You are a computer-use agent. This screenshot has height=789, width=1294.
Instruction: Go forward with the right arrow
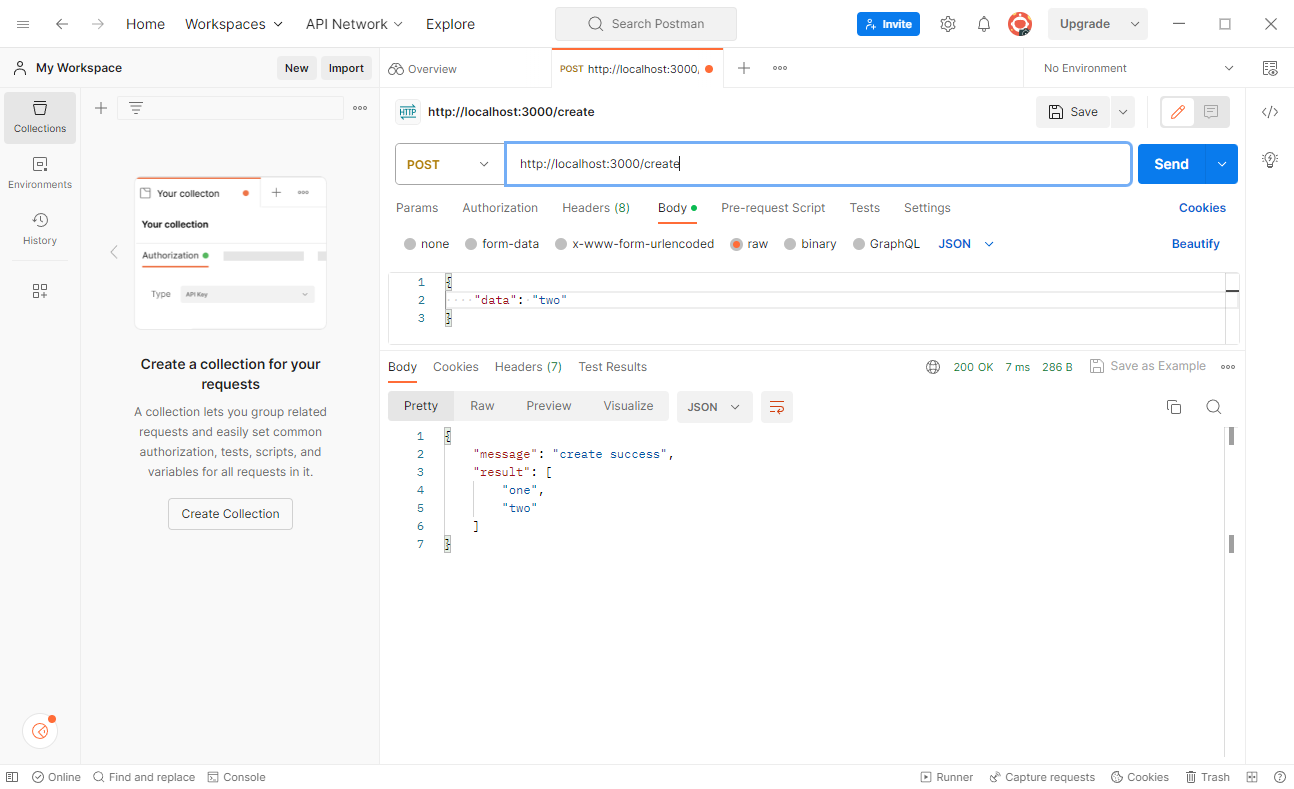(98, 24)
